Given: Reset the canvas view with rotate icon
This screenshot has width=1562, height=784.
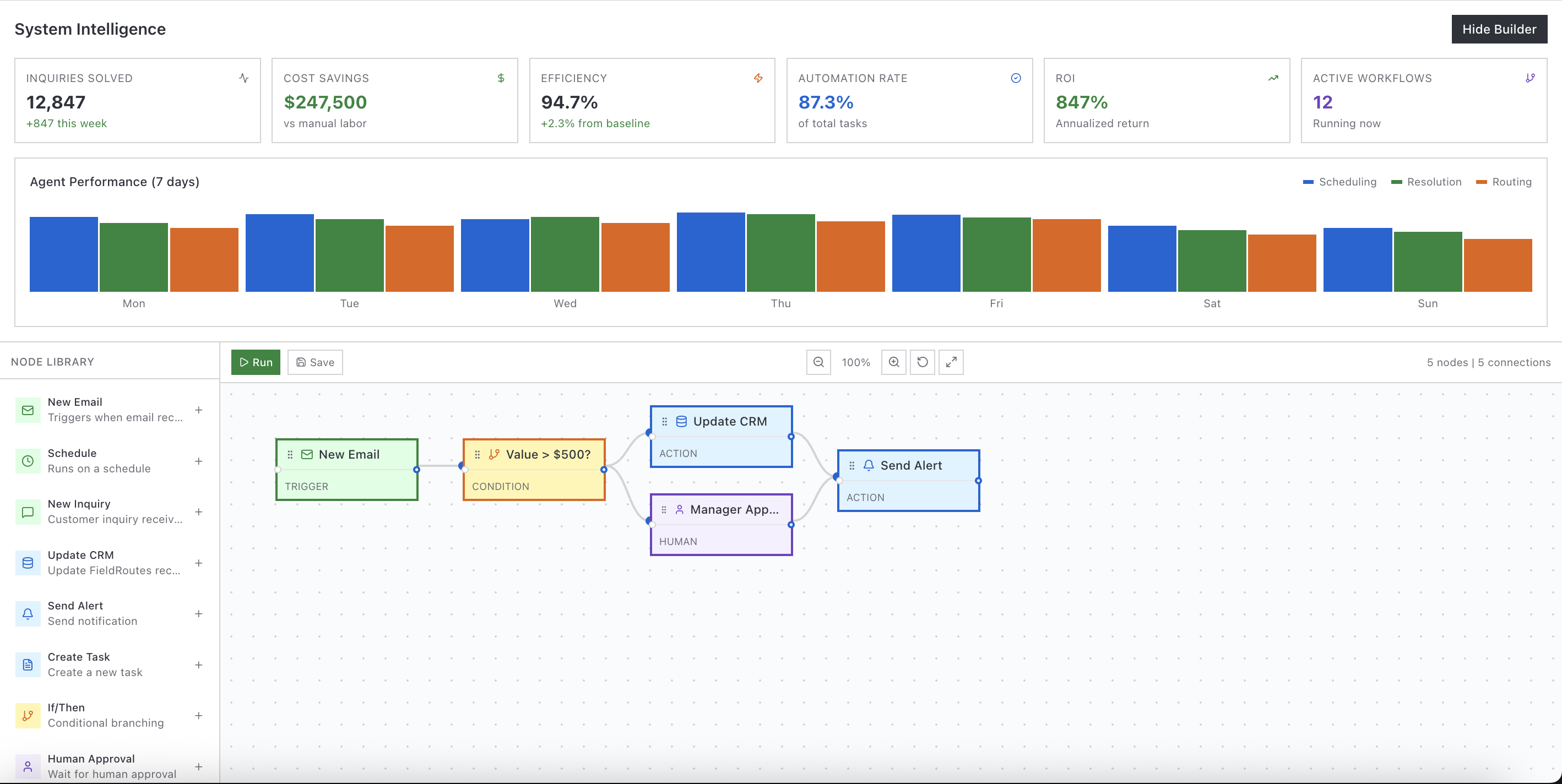Looking at the screenshot, I should click(x=923, y=362).
